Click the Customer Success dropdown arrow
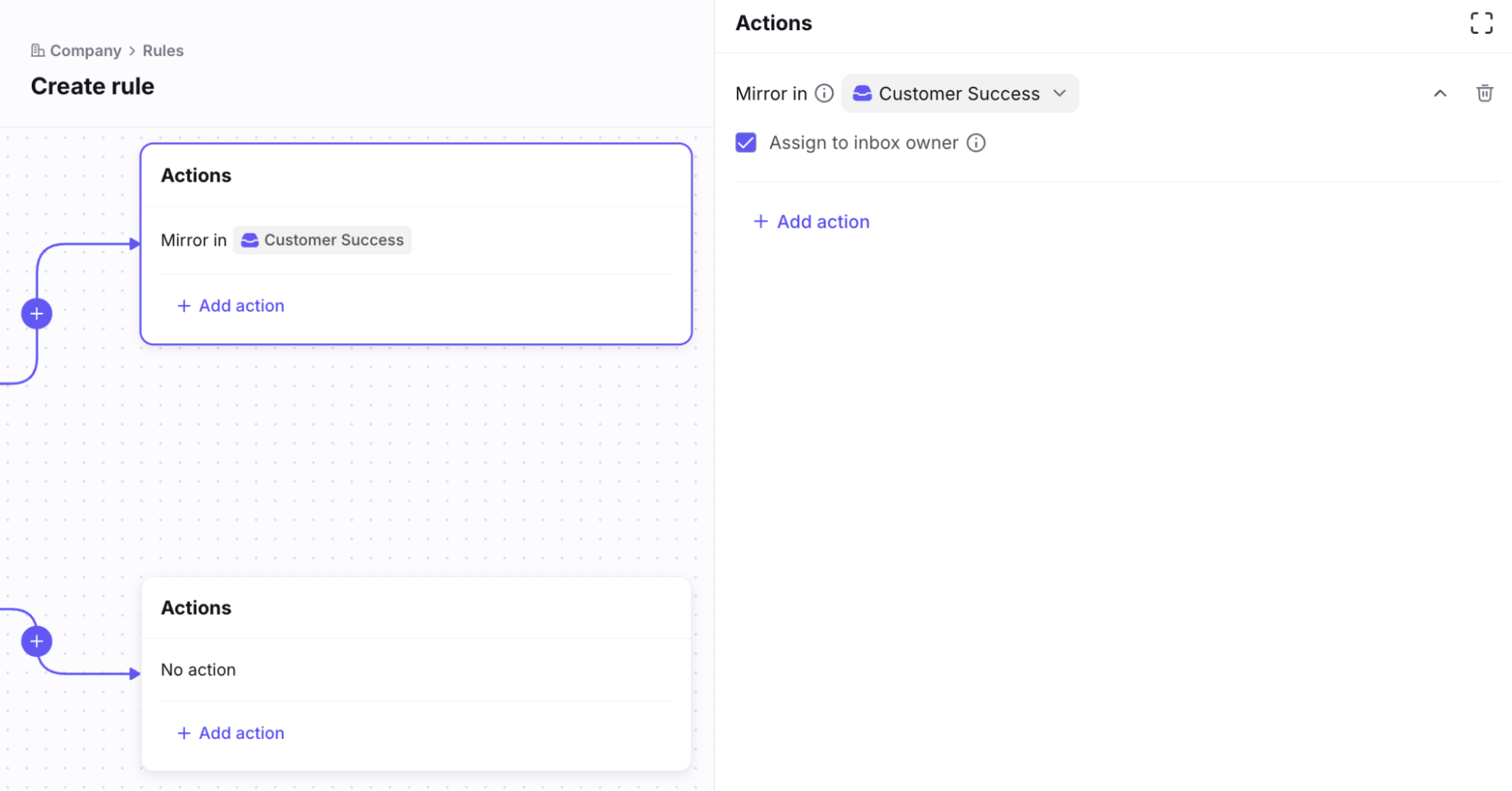This screenshot has height=791, width=1512. click(1060, 94)
